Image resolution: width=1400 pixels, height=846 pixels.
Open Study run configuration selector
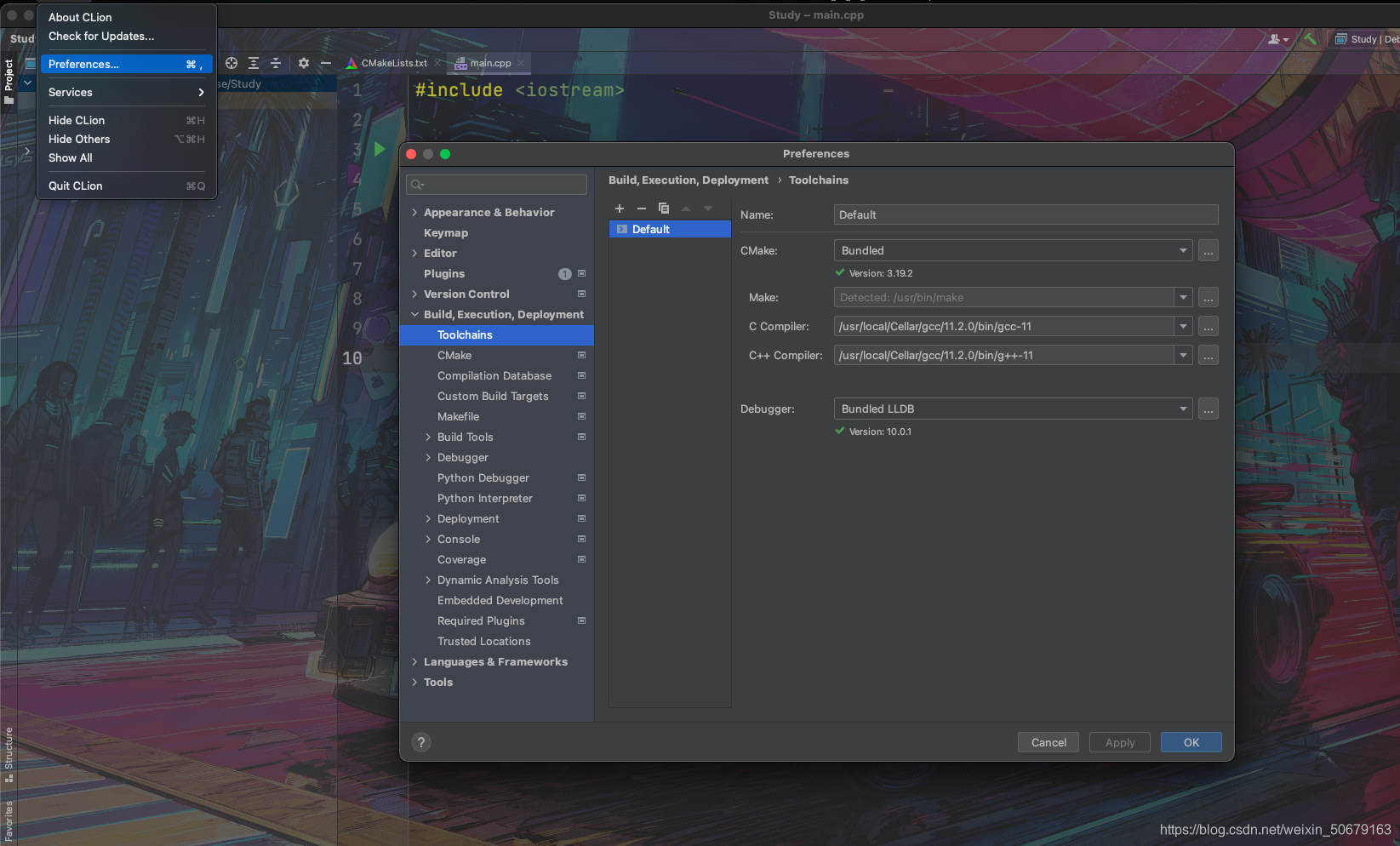(x=1366, y=39)
